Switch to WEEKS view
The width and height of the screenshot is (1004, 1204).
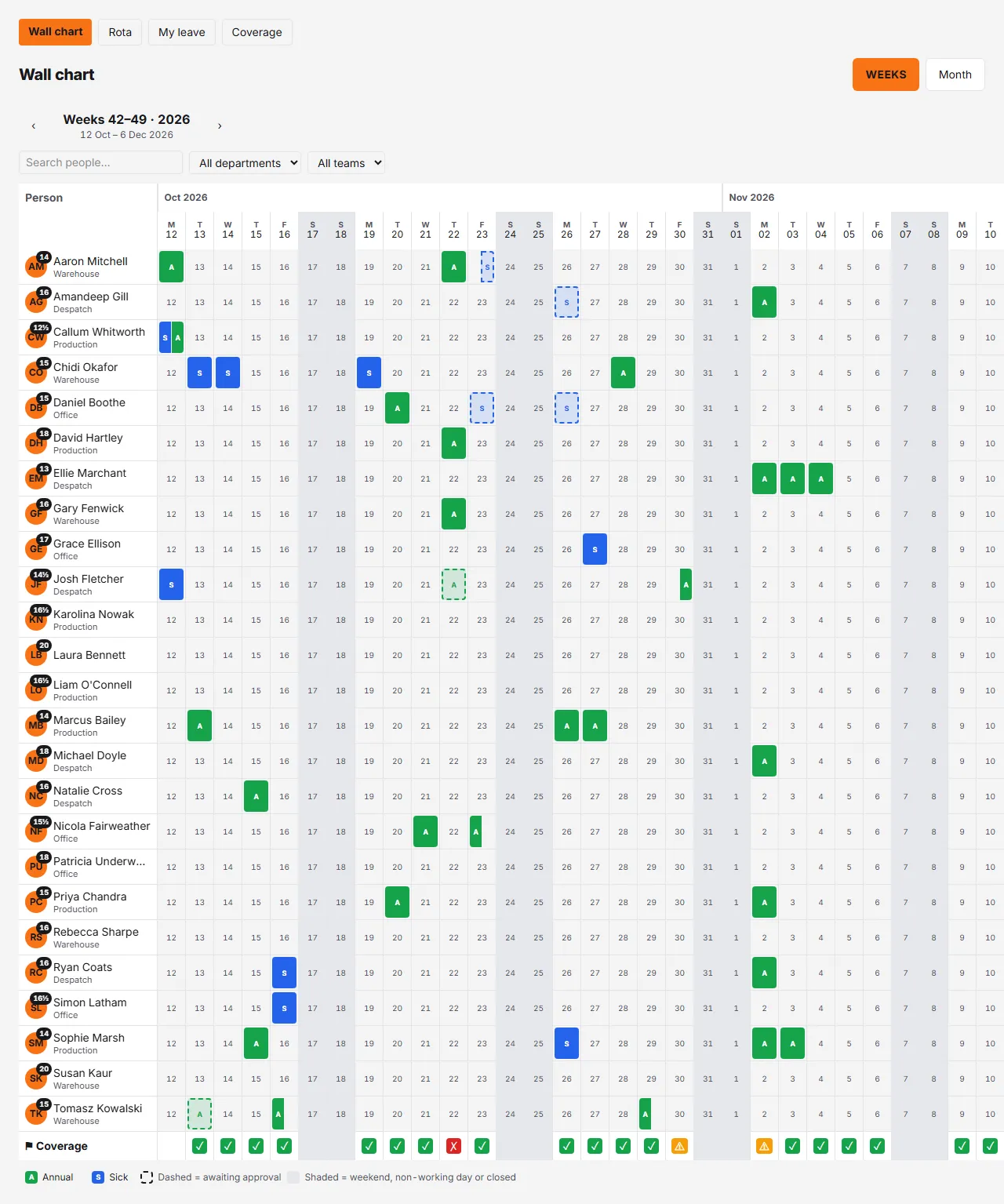click(x=886, y=75)
